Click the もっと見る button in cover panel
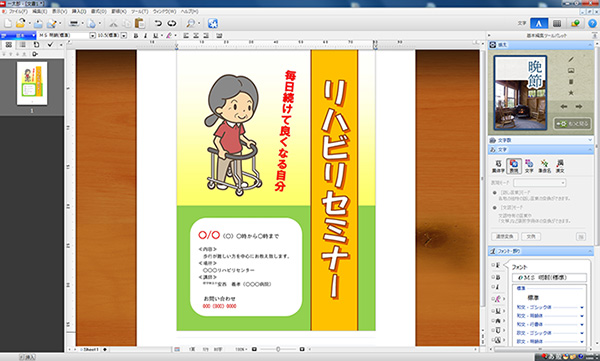Image resolution: width=600 pixels, height=361 pixels. (572, 124)
